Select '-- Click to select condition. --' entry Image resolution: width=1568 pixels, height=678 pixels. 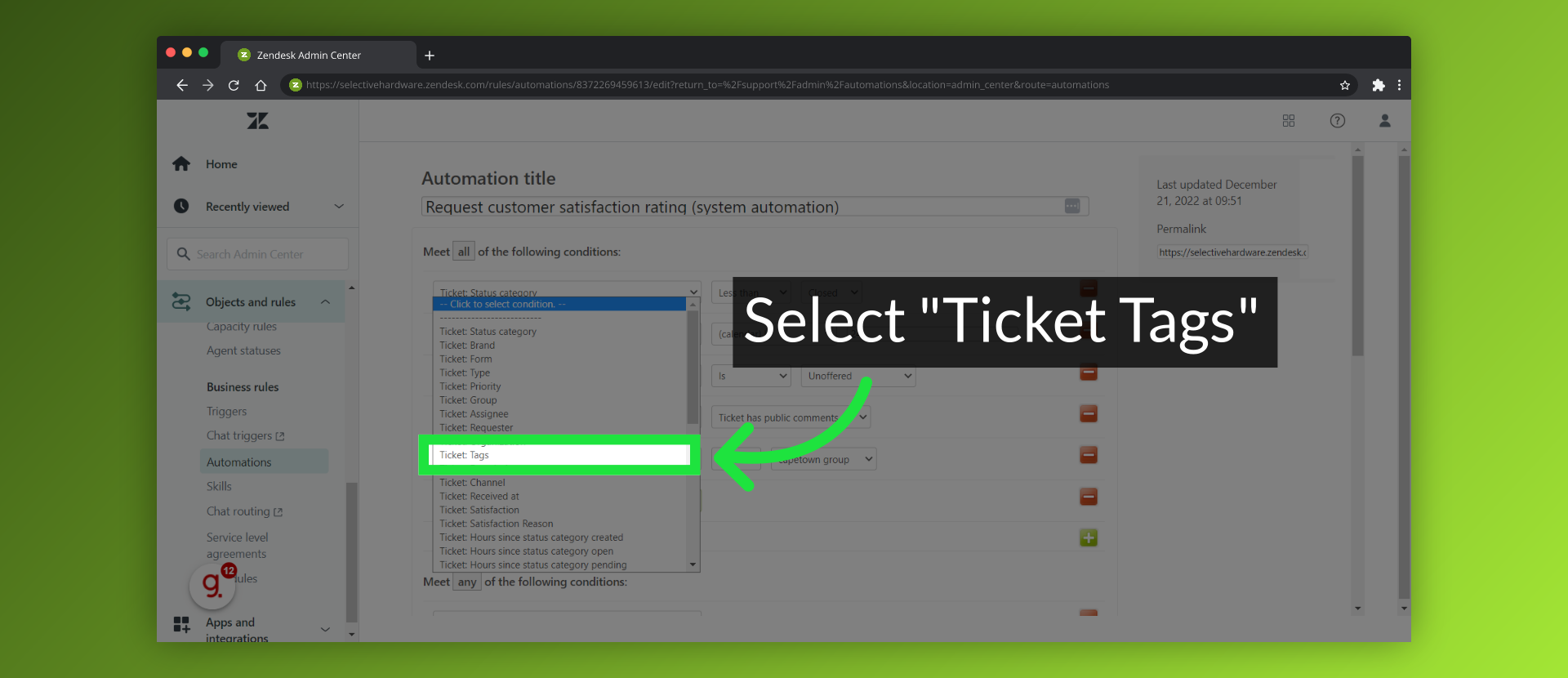pyautogui.click(x=560, y=304)
